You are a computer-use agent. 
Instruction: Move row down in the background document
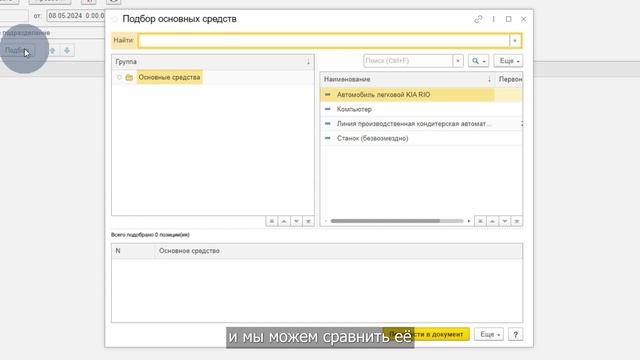[67, 51]
